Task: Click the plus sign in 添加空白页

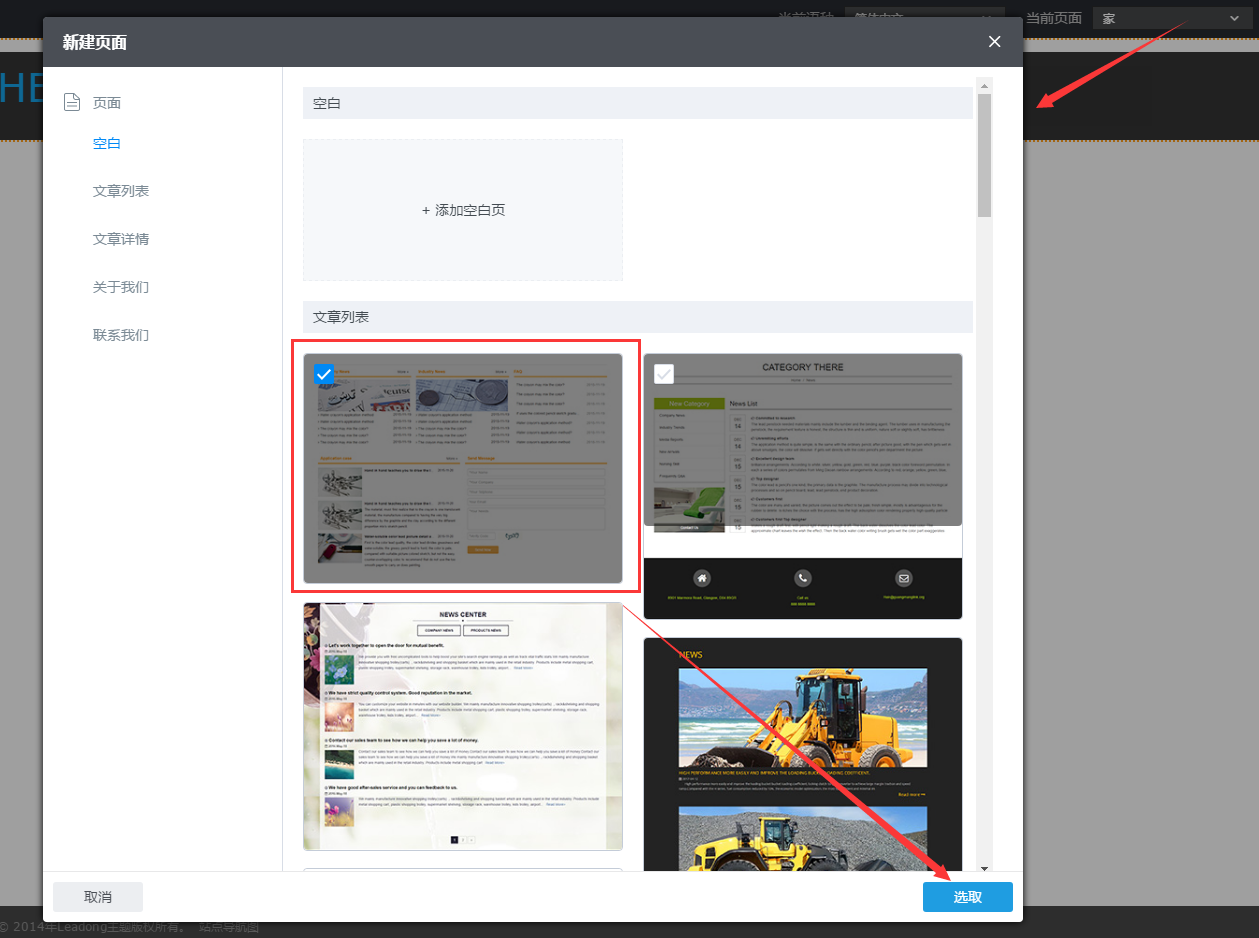Action: click(x=426, y=211)
